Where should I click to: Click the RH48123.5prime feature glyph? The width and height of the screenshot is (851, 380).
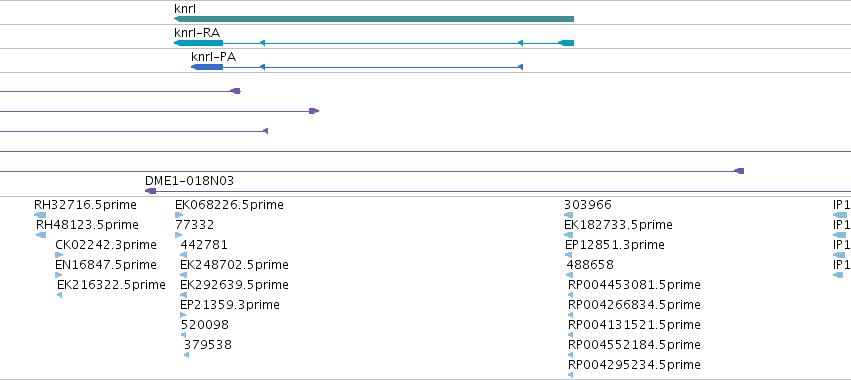pos(41,235)
